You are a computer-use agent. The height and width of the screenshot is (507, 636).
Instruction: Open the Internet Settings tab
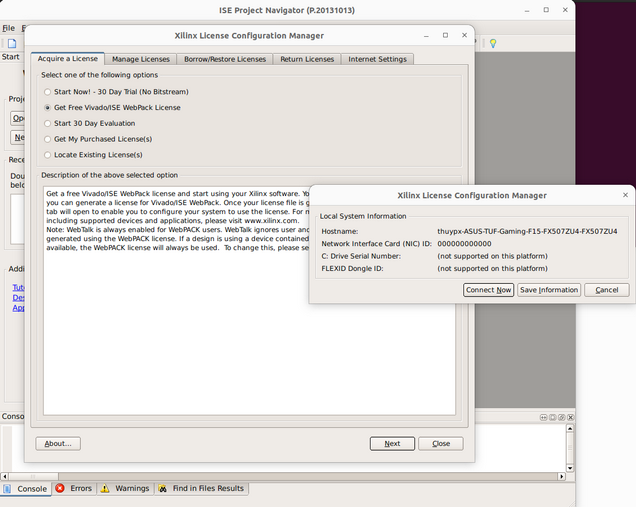click(377, 59)
